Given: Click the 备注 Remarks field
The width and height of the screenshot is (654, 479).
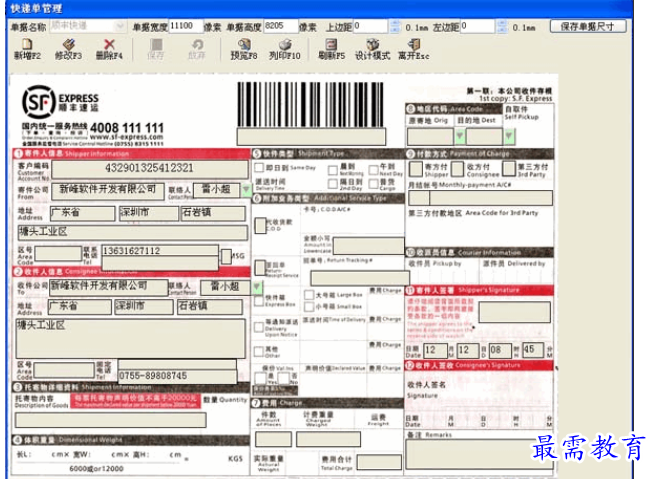Looking at the screenshot, I should [x=478, y=454].
